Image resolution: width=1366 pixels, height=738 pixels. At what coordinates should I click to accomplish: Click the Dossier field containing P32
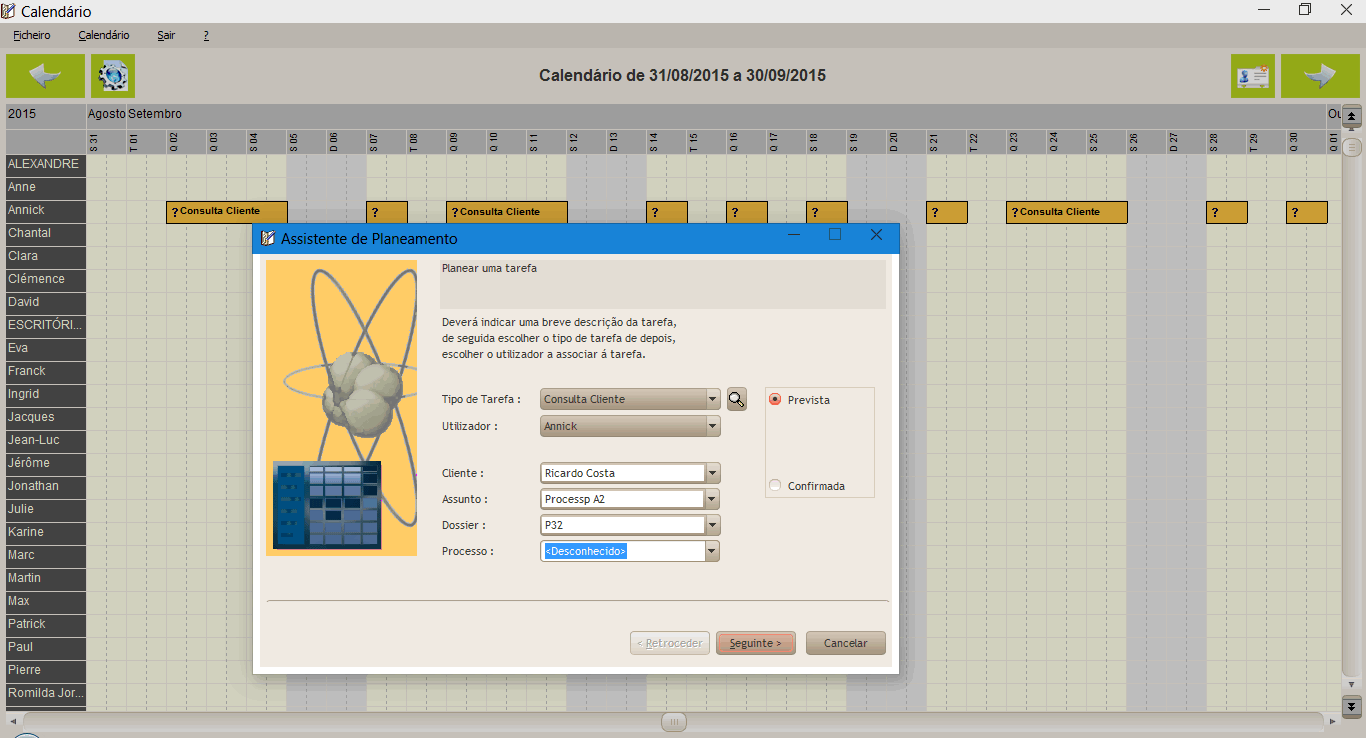[x=622, y=525]
